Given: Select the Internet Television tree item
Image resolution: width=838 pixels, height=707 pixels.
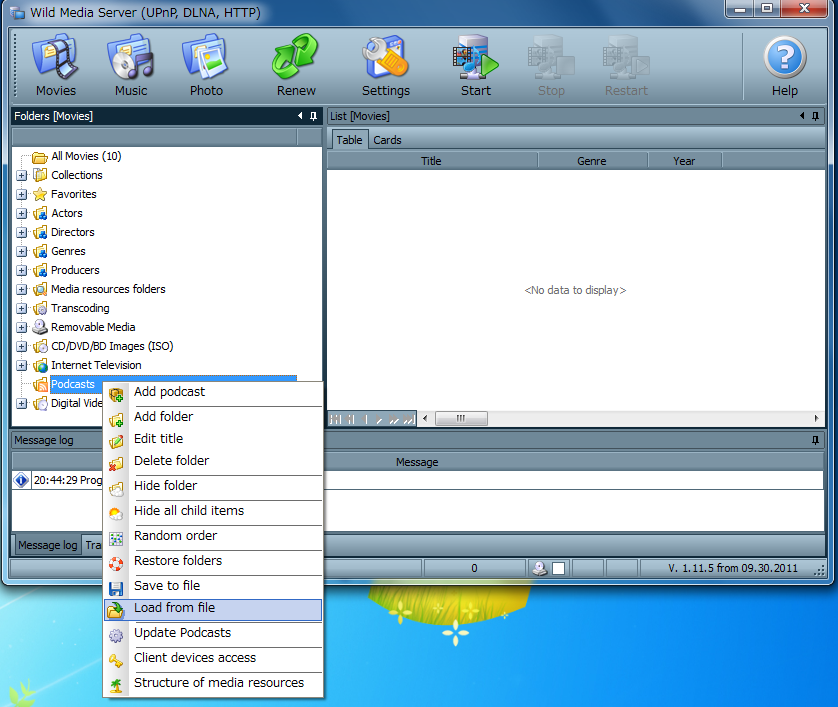Looking at the screenshot, I should [x=96, y=365].
